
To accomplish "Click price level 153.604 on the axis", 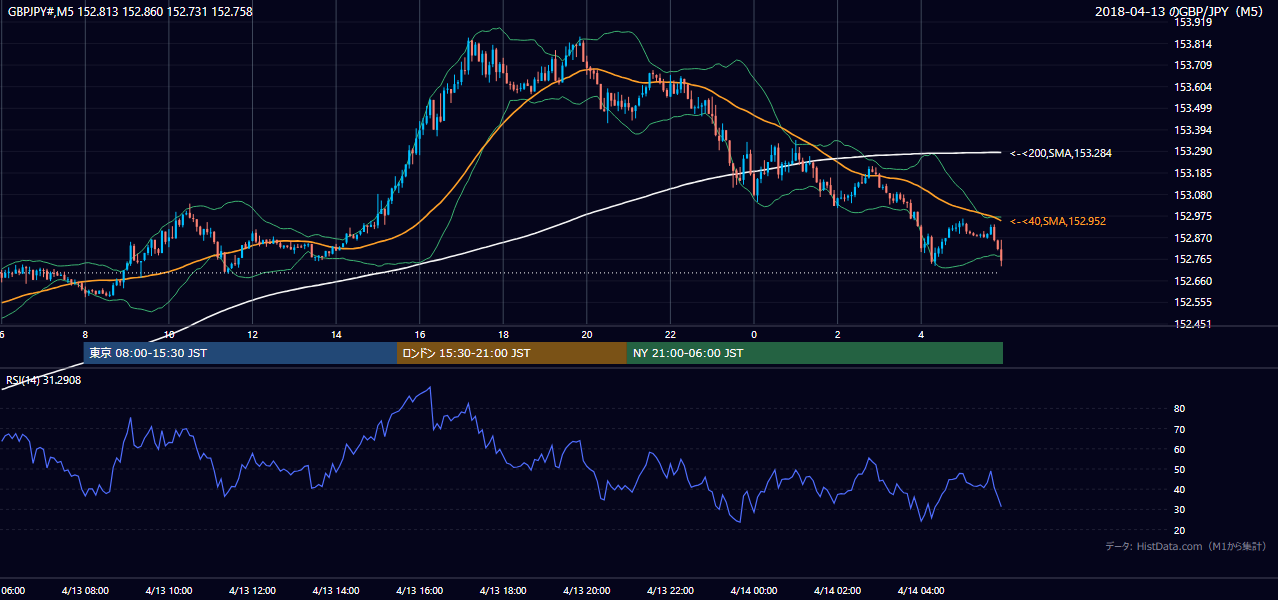I will click(1193, 87).
